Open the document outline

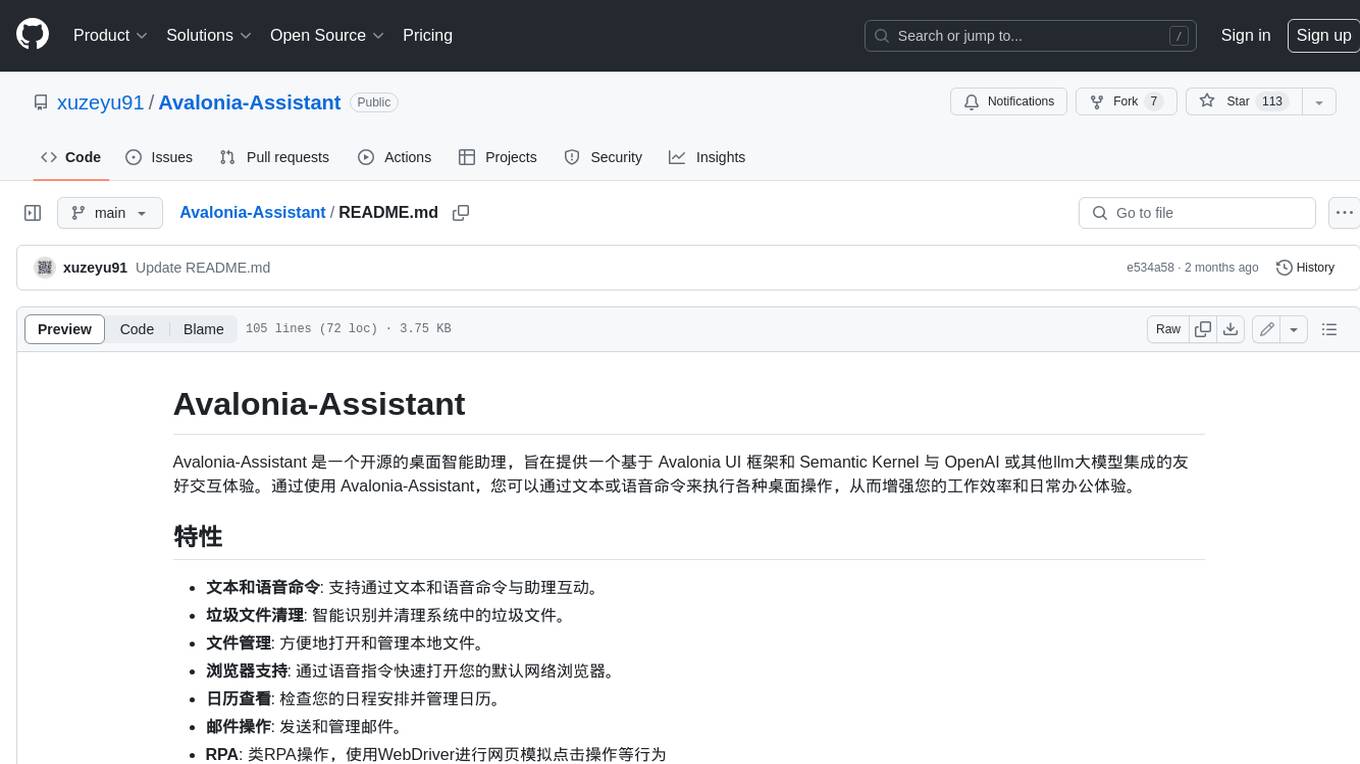[1329, 329]
